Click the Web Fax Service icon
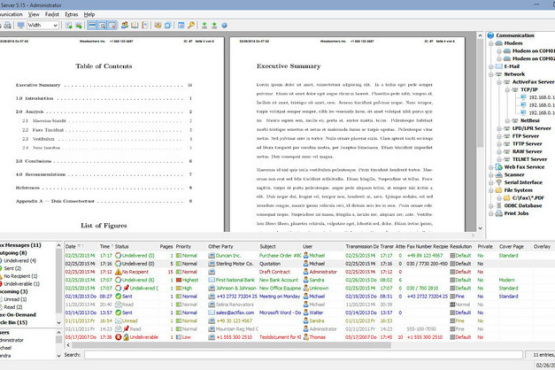This screenshot has width=555, height=370. [x=499, y=167]
